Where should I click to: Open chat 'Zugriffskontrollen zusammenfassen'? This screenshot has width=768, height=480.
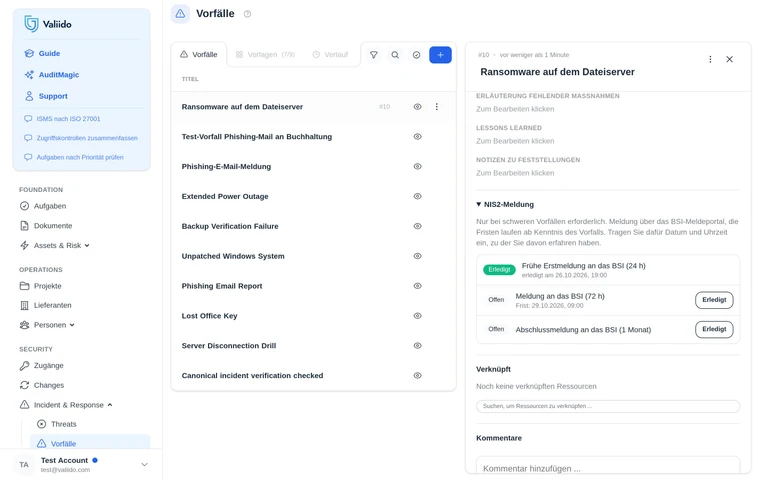[x=81, y=138]
